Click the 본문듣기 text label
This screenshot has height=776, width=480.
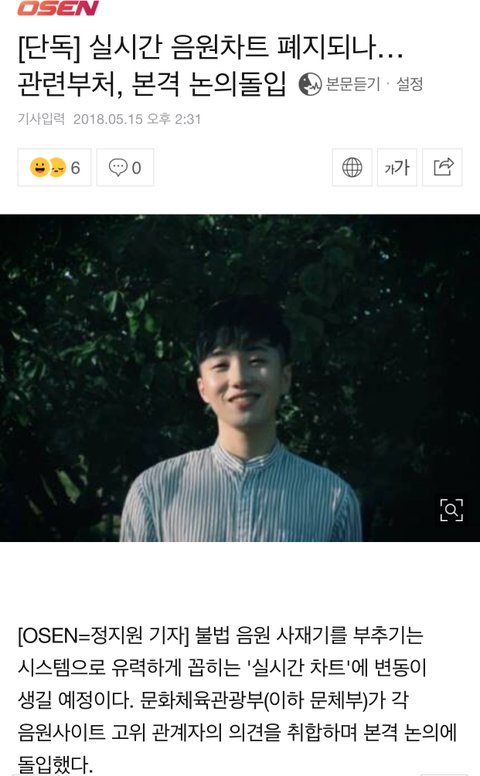coord(352,84)
